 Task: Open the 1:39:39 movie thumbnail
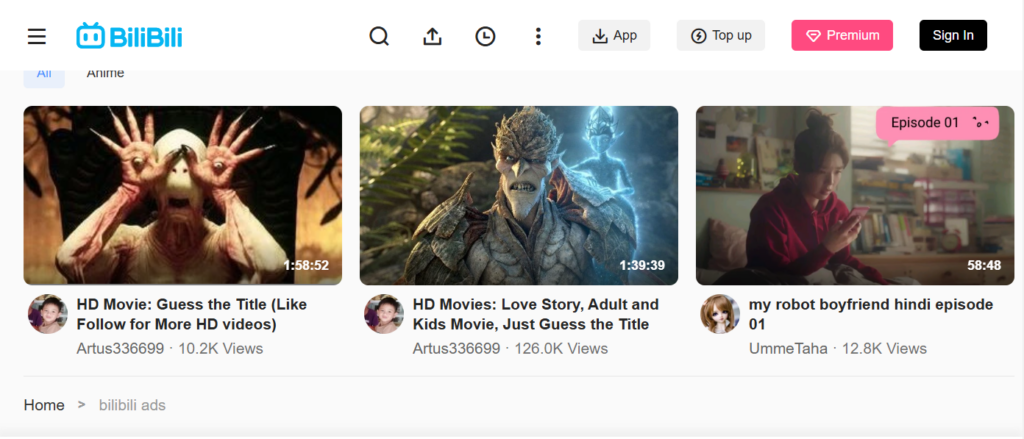point(519,195)
